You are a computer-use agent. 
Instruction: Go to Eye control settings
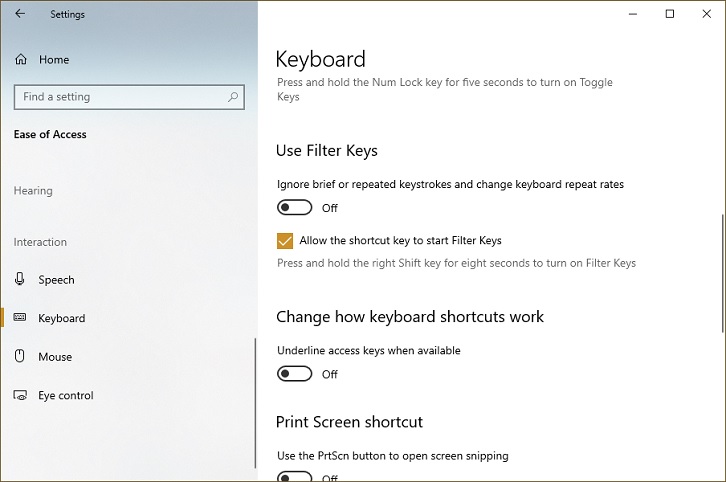pyautogui.click(x=66, y=396)
